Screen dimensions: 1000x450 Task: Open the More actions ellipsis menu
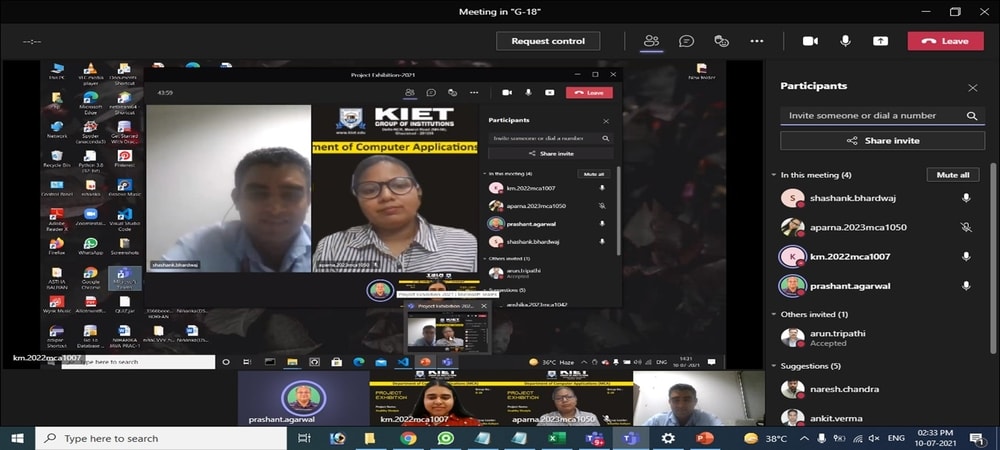757,41
